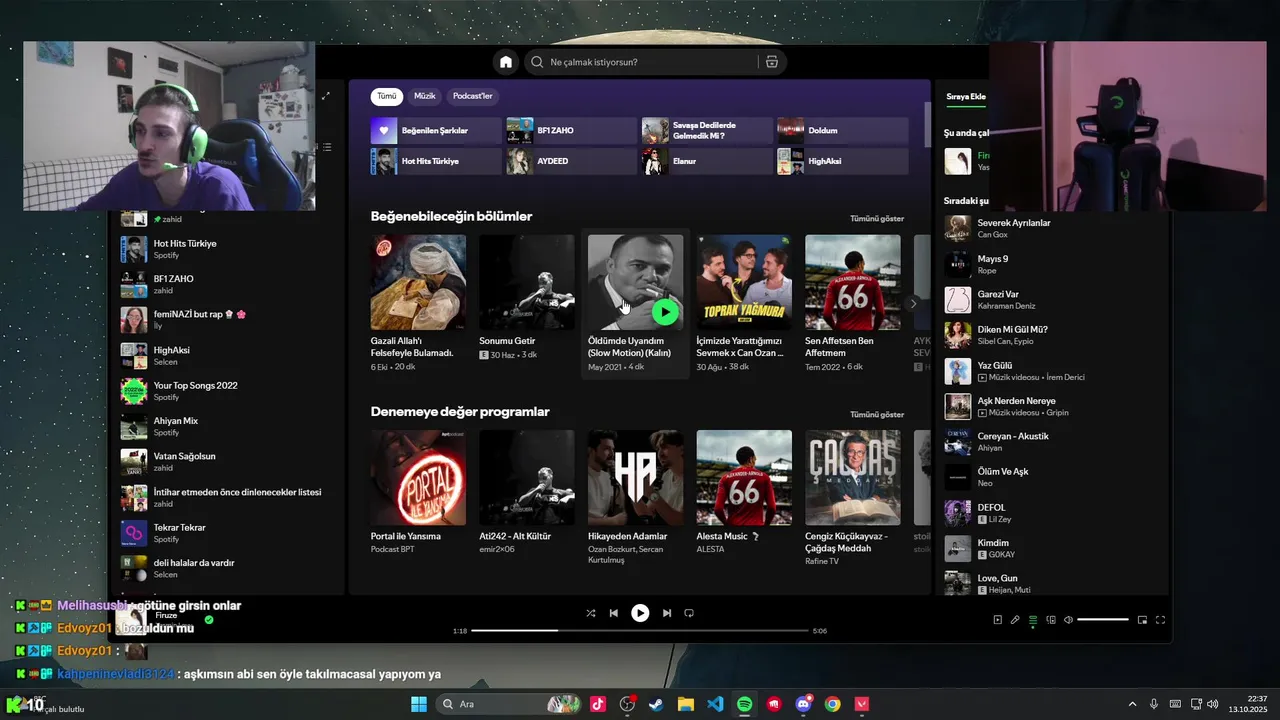Open BF1 ZAHO shortcut tile
1280x720 pixels.
(x=571, y=131)
